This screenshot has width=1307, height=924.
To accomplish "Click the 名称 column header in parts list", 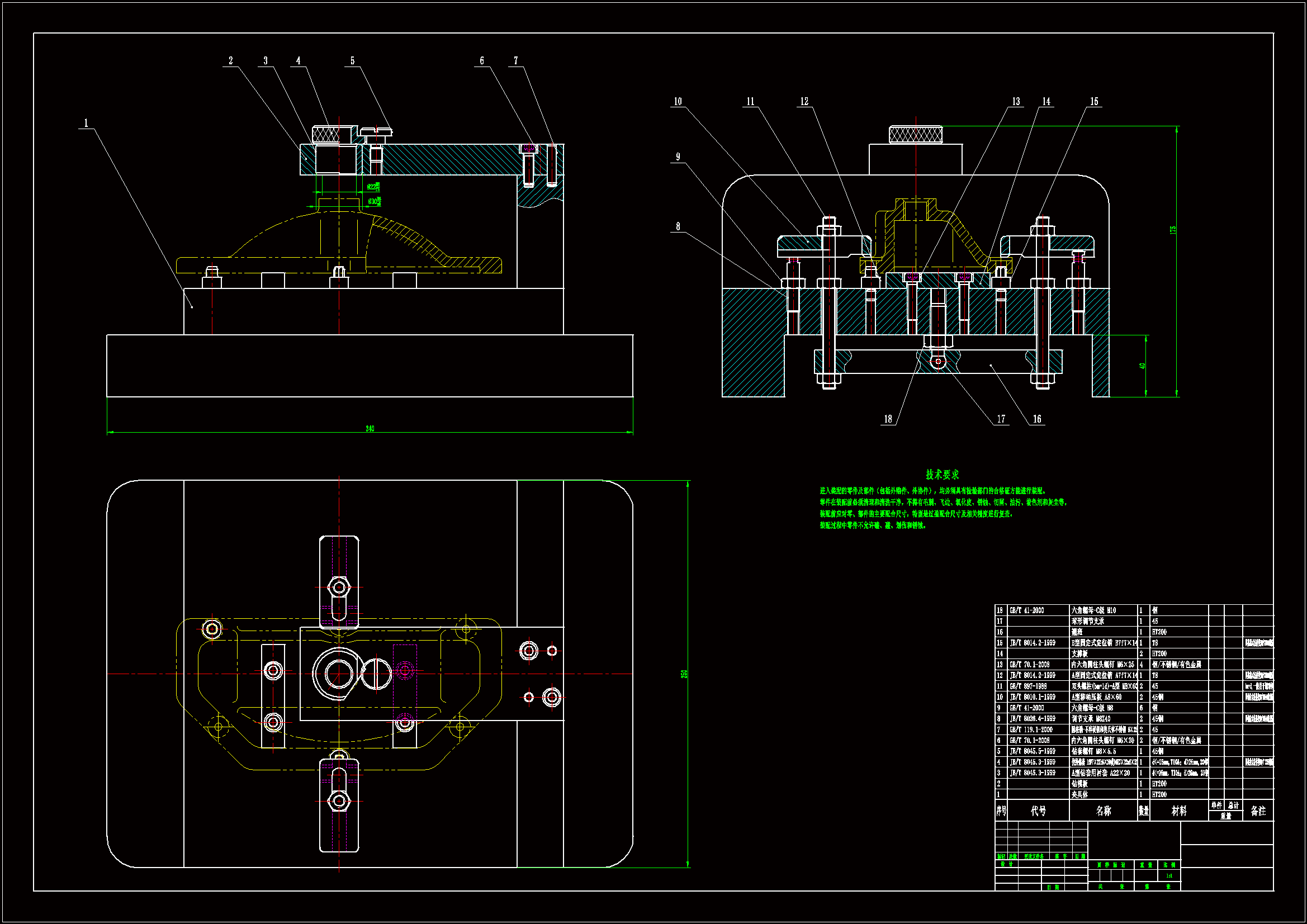I will 1103,811.
